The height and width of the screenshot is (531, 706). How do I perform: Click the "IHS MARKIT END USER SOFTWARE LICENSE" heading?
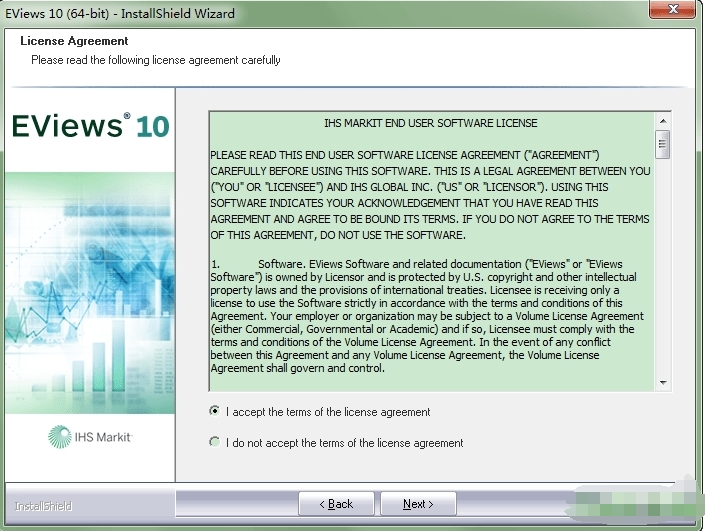431,123
